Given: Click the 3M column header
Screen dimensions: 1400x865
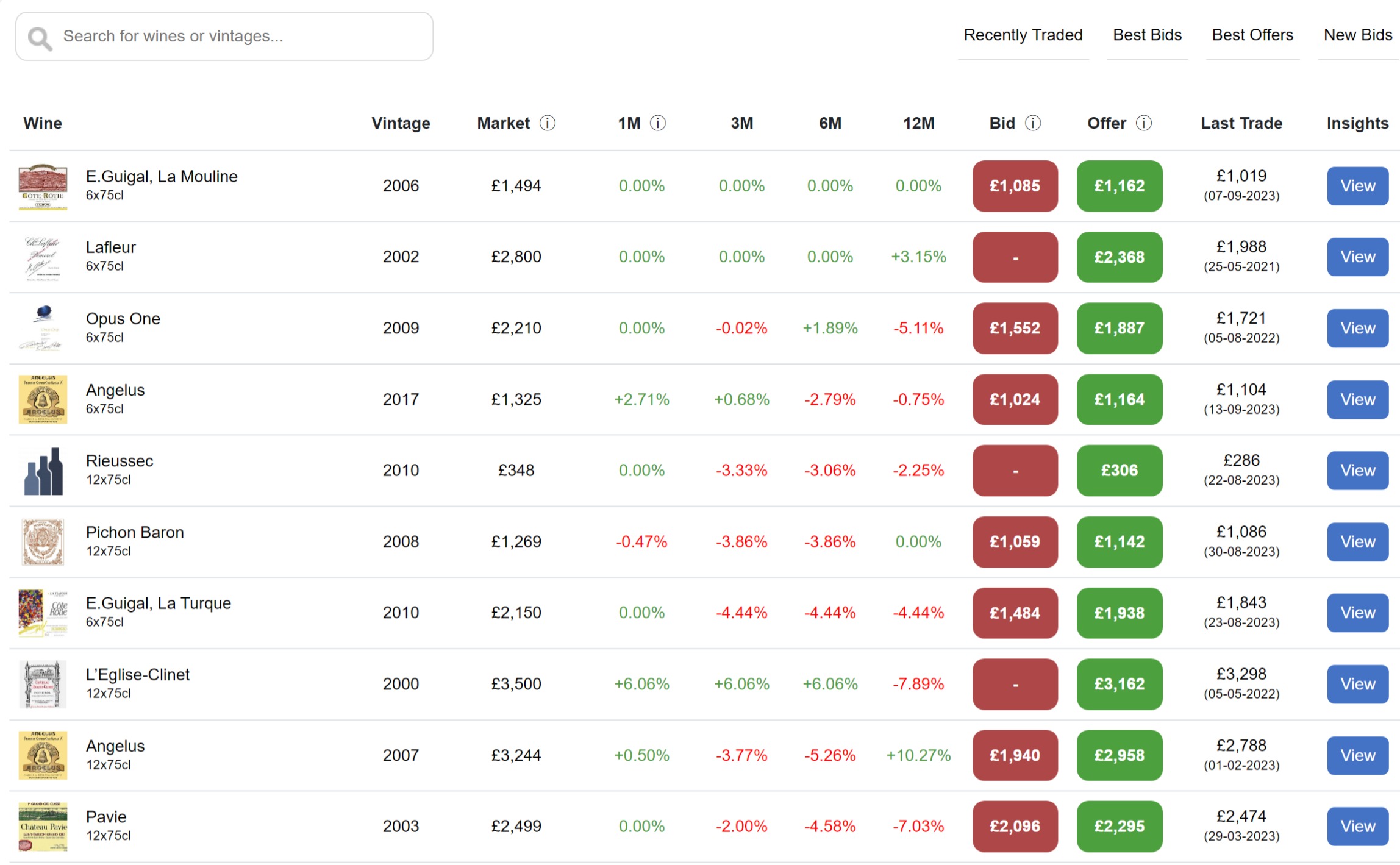Looking at the screenshot, I should pyautogui.click(x=741, y=123).
